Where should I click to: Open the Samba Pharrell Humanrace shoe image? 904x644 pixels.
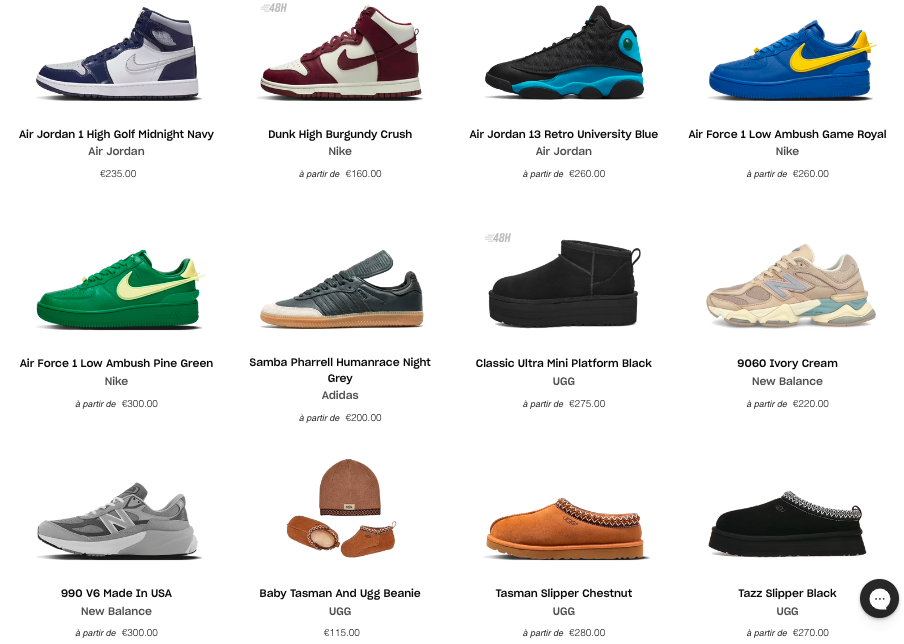[x=341, y=289]
